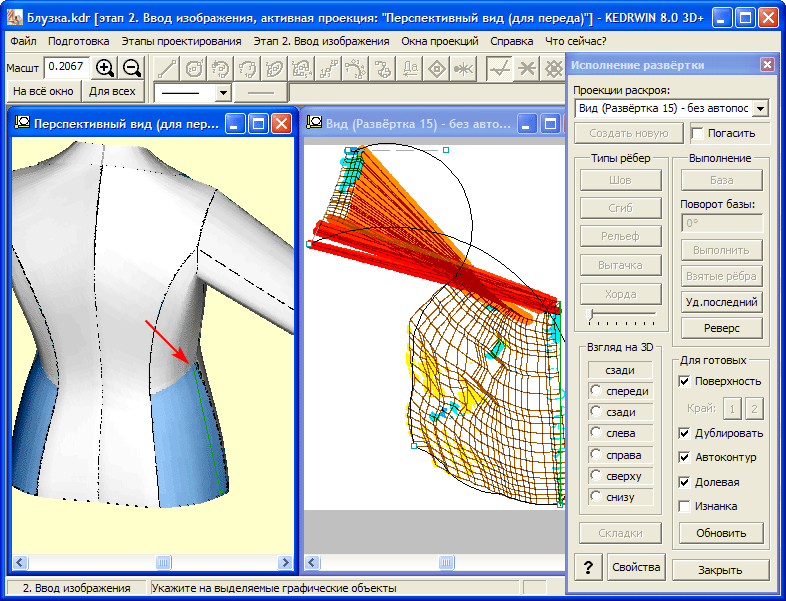Screen dimensions: 786x601
Task: Select the circle drawing tool
Action: coord(193,68)
